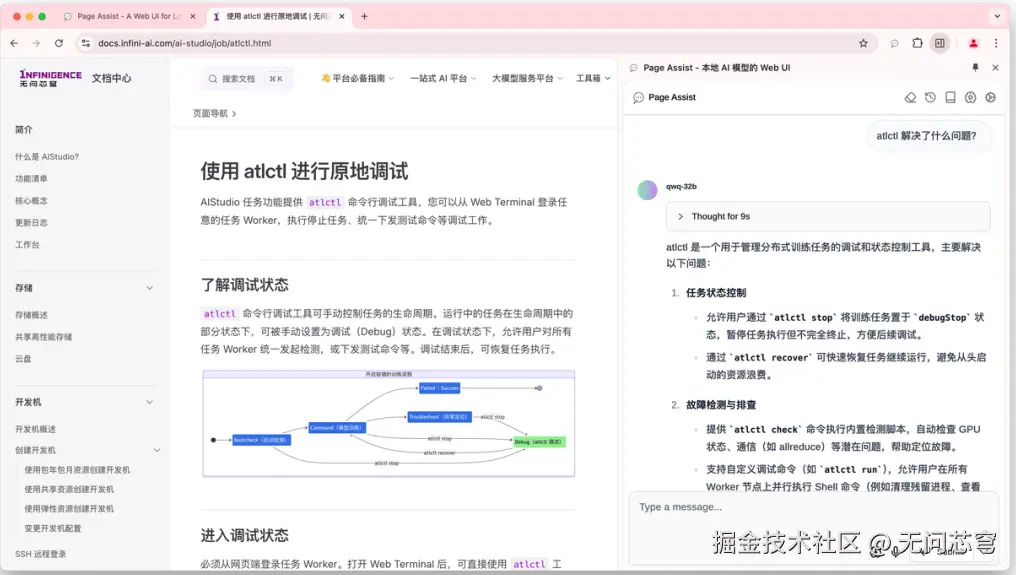The width and height of the screenshot is (1016, 575).
Task: Open the 云盘 page
Action: point(23,358)
